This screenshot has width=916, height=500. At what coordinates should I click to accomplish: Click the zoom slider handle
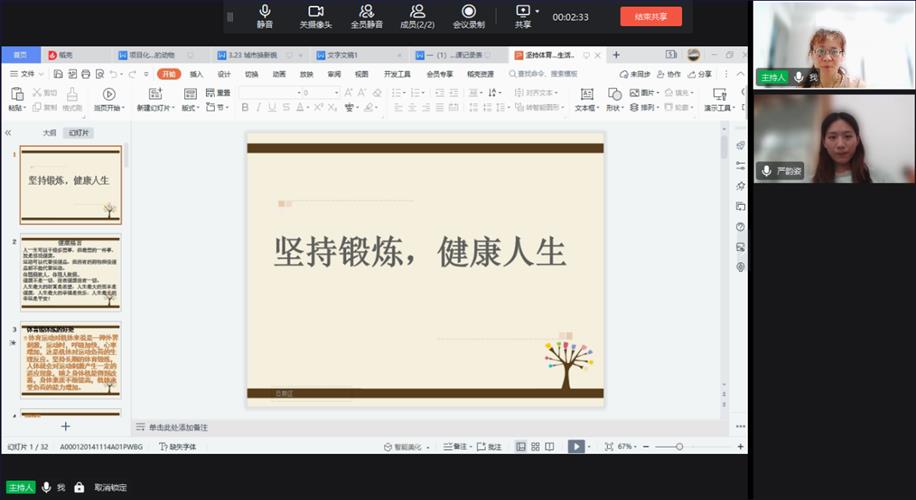(x=679, y=446)
